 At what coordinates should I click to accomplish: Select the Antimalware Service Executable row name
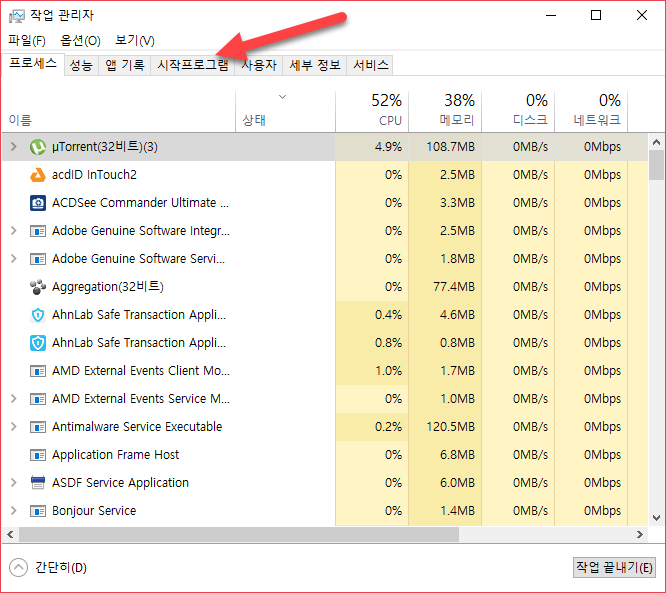[x=137, y=427]
